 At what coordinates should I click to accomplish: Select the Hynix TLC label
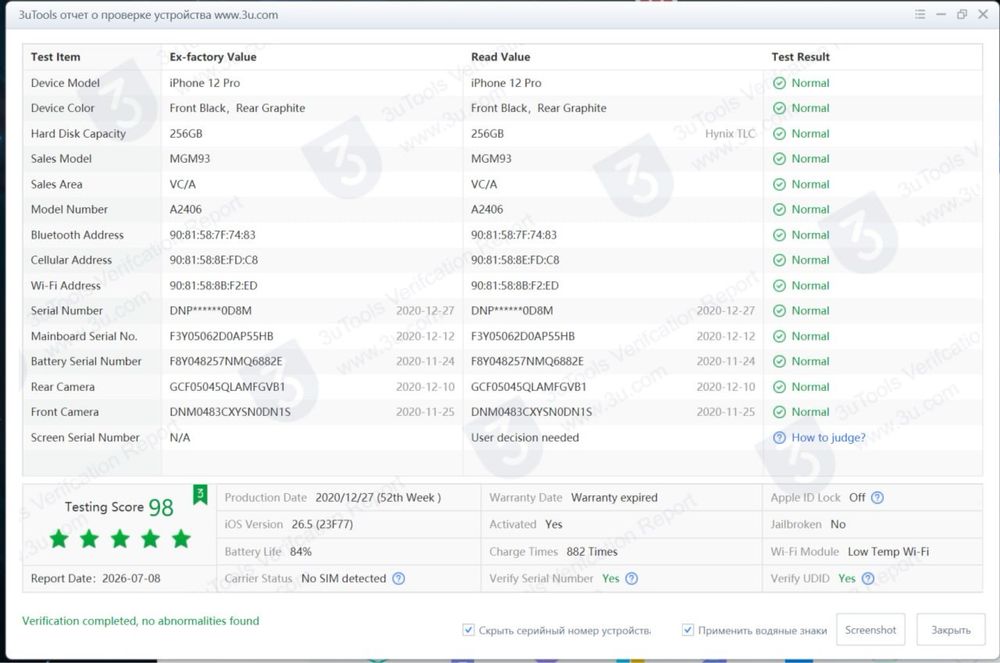click(x=730, y=133)
